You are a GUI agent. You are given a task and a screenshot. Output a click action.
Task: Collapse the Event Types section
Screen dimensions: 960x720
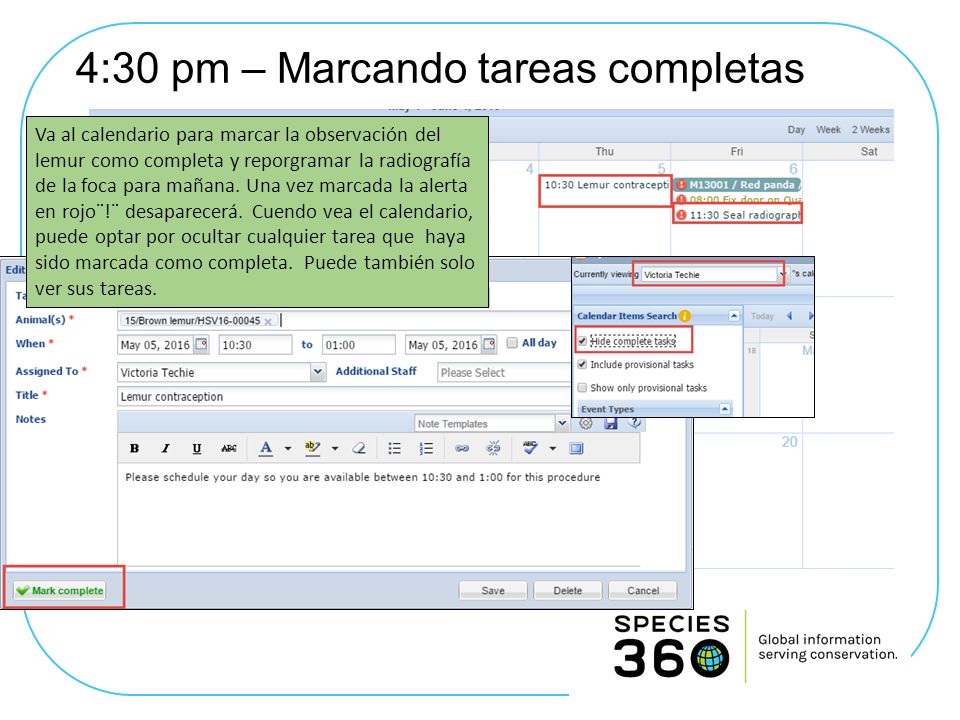click(x=724, y=408)
